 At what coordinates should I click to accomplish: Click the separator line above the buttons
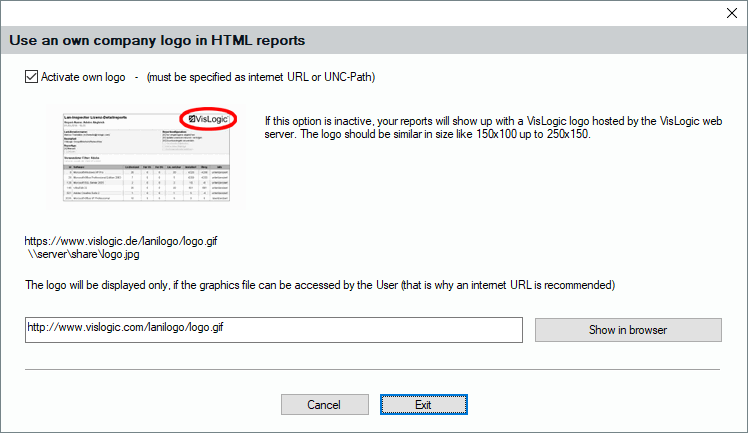point(373,369)
